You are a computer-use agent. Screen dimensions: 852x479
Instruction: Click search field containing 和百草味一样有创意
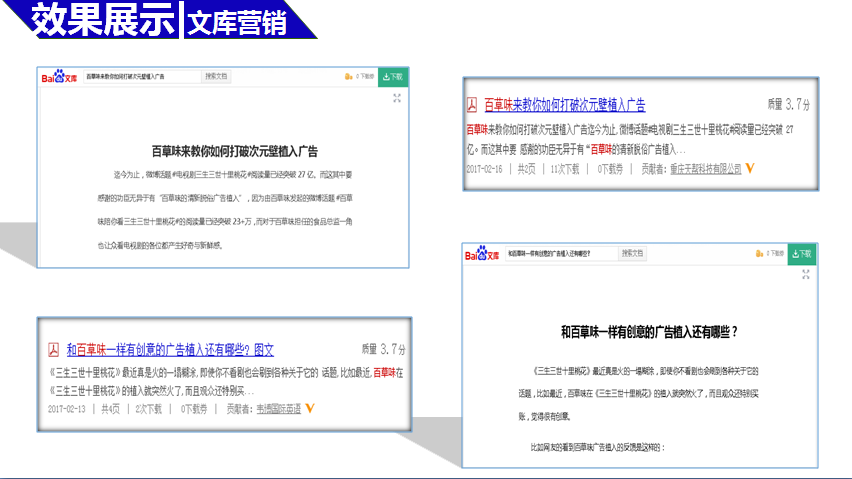(561, 254)
